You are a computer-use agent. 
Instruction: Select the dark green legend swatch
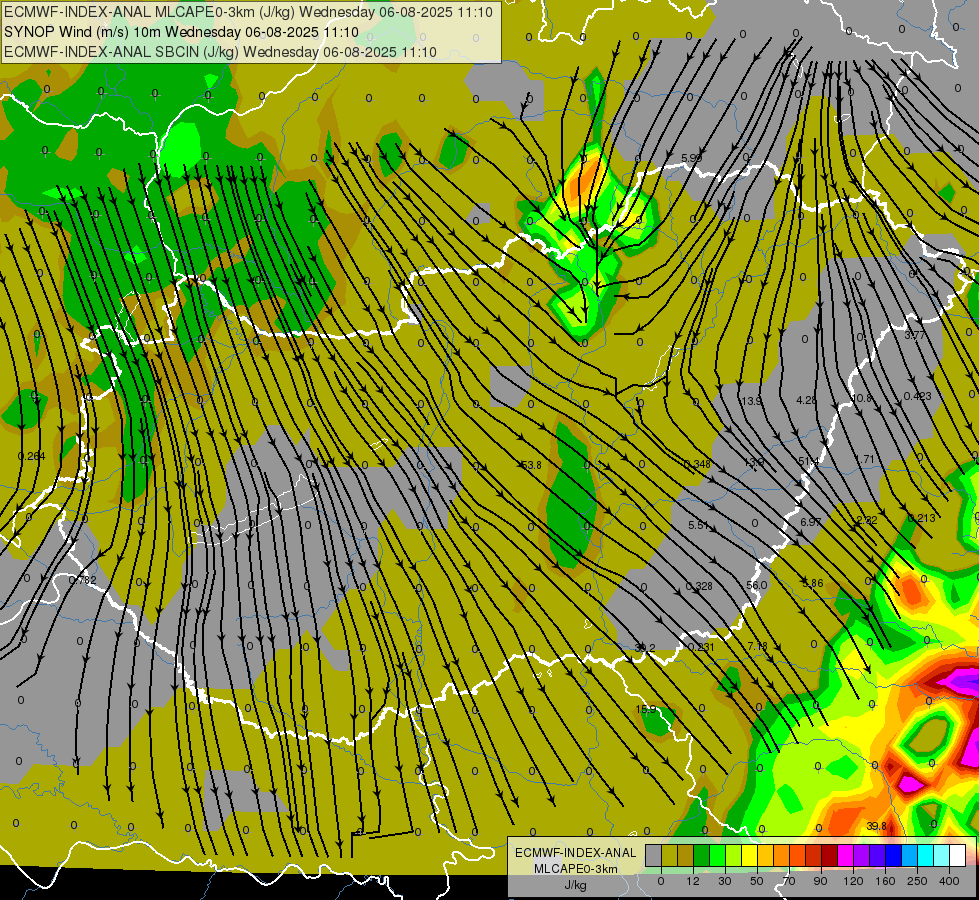[702, 855]
